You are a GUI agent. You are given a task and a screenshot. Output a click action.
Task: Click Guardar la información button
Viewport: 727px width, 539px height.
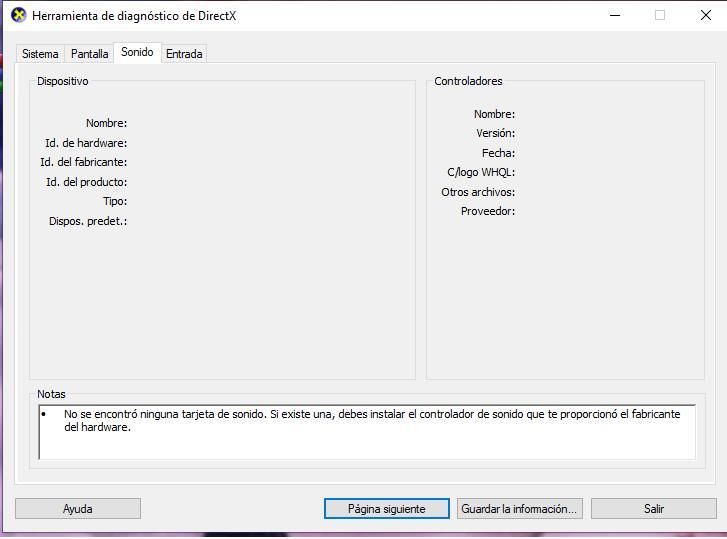[x=519, y=509]
